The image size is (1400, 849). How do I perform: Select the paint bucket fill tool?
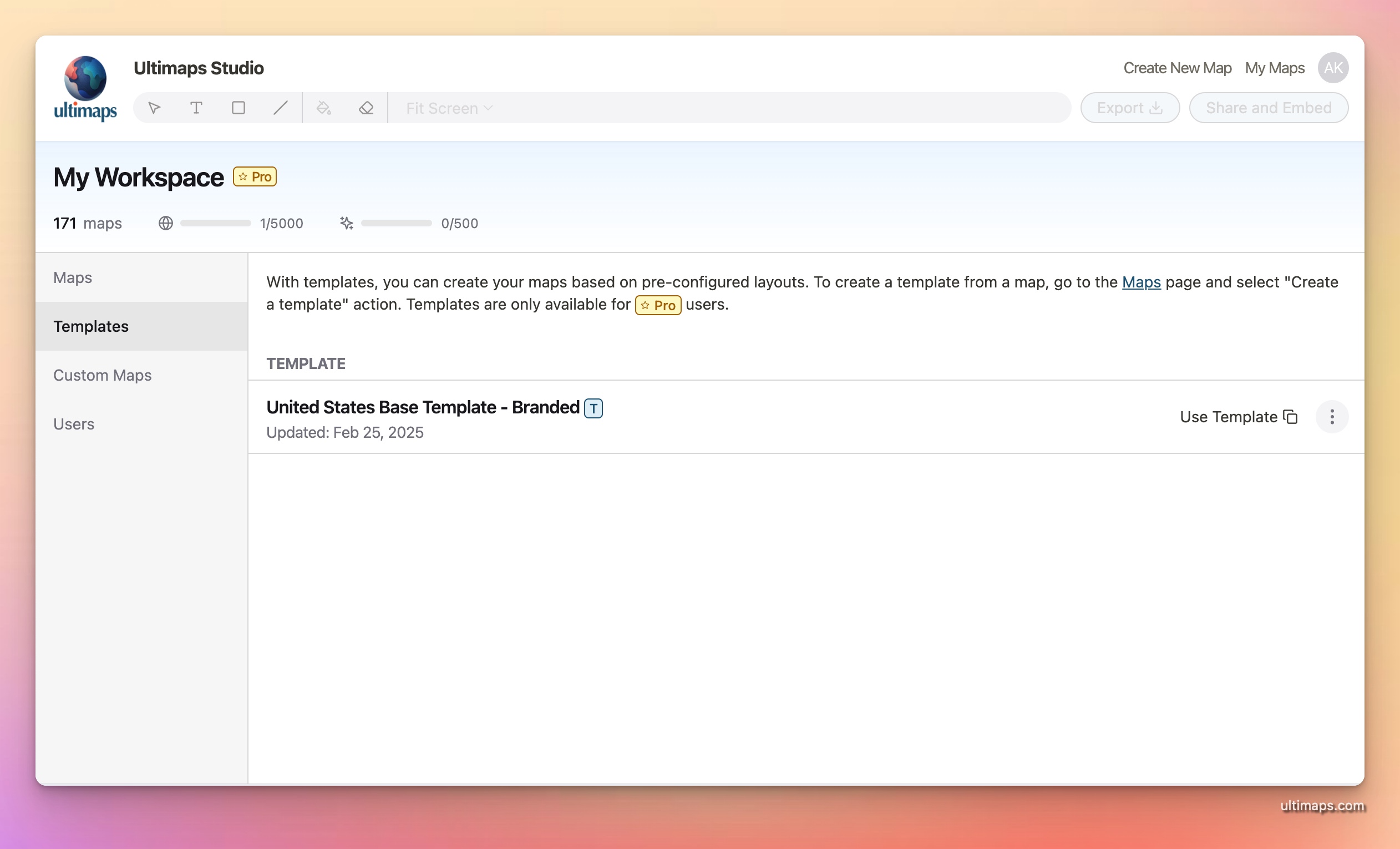(x=324, y=108)
